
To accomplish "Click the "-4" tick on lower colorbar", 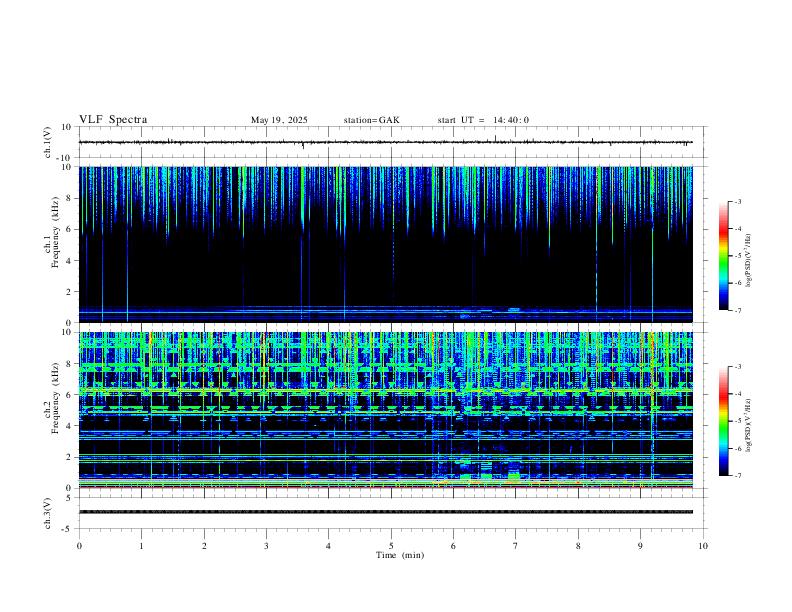I will (738, 394).
